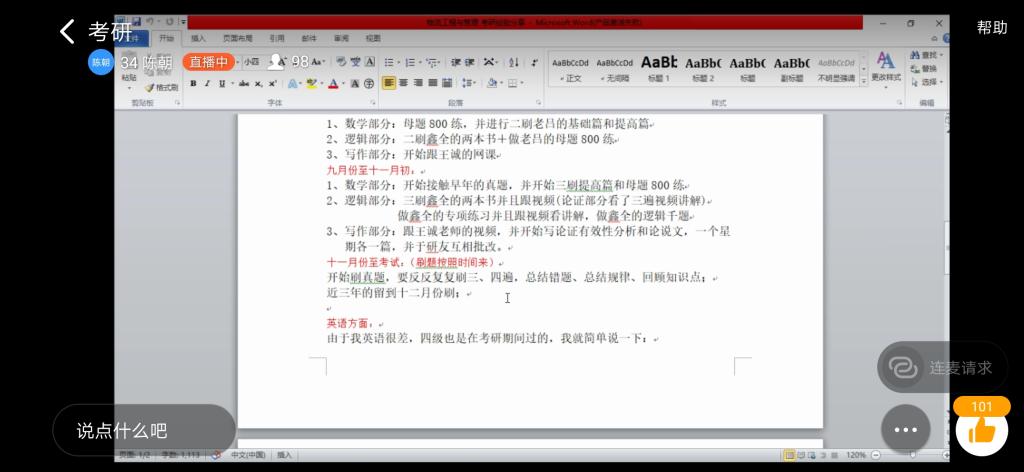1024x472 pixels.
Task: Click the center alignment icon
Action: click(x=403, y=84)
